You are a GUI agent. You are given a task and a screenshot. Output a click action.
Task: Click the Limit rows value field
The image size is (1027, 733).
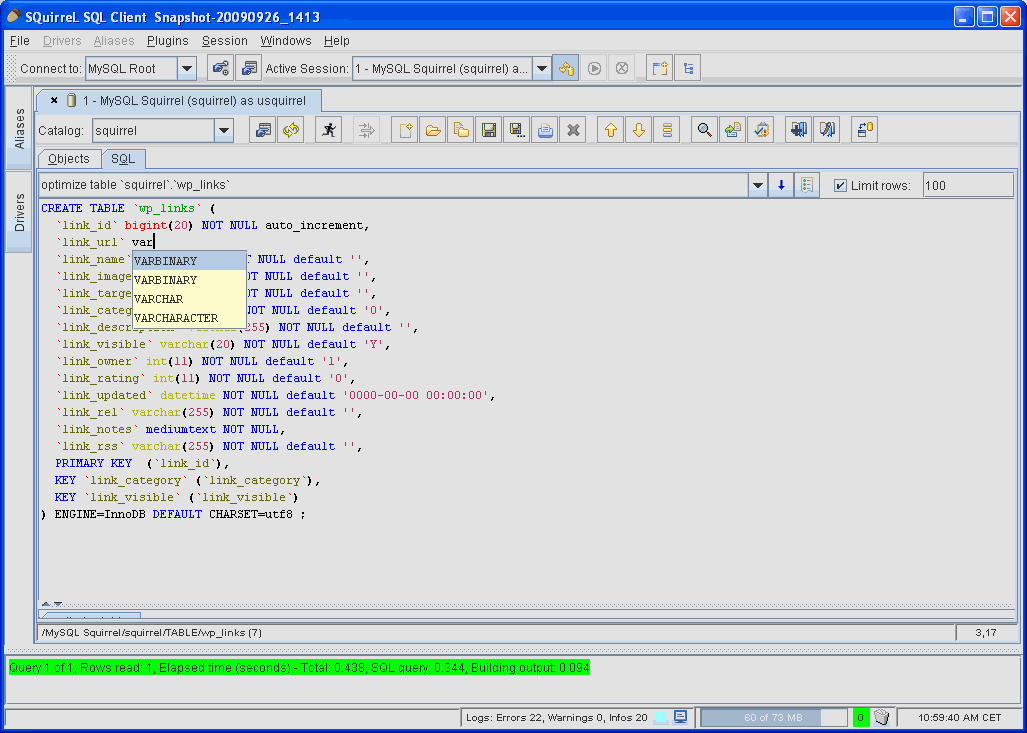point(966,186)
